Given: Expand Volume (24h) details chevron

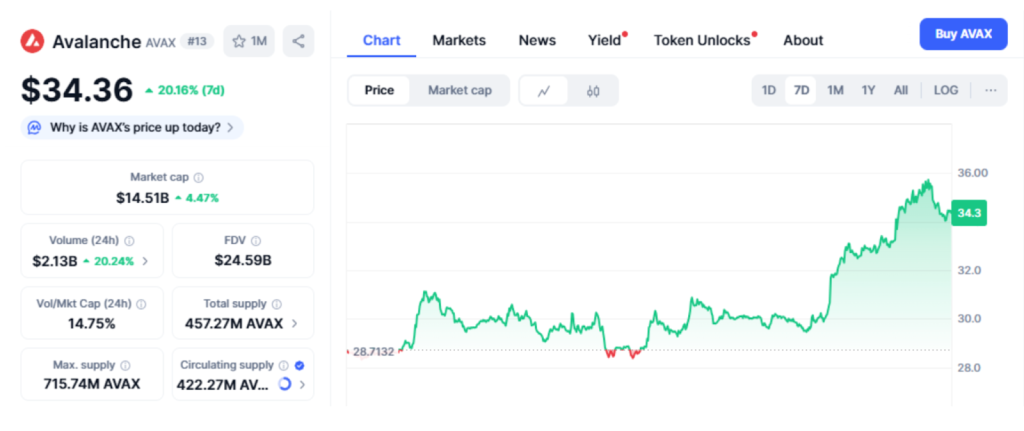Looking at the screenshot, I should [x=145, y=261].
